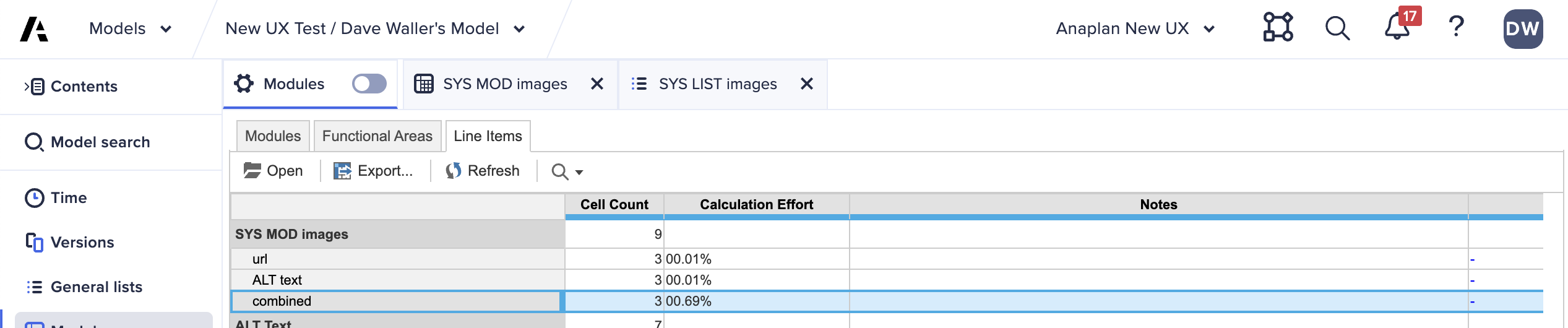The width and height of the screenshot is (1568, 328).
Task: Click the General lists icon
Action: (34, 287)
